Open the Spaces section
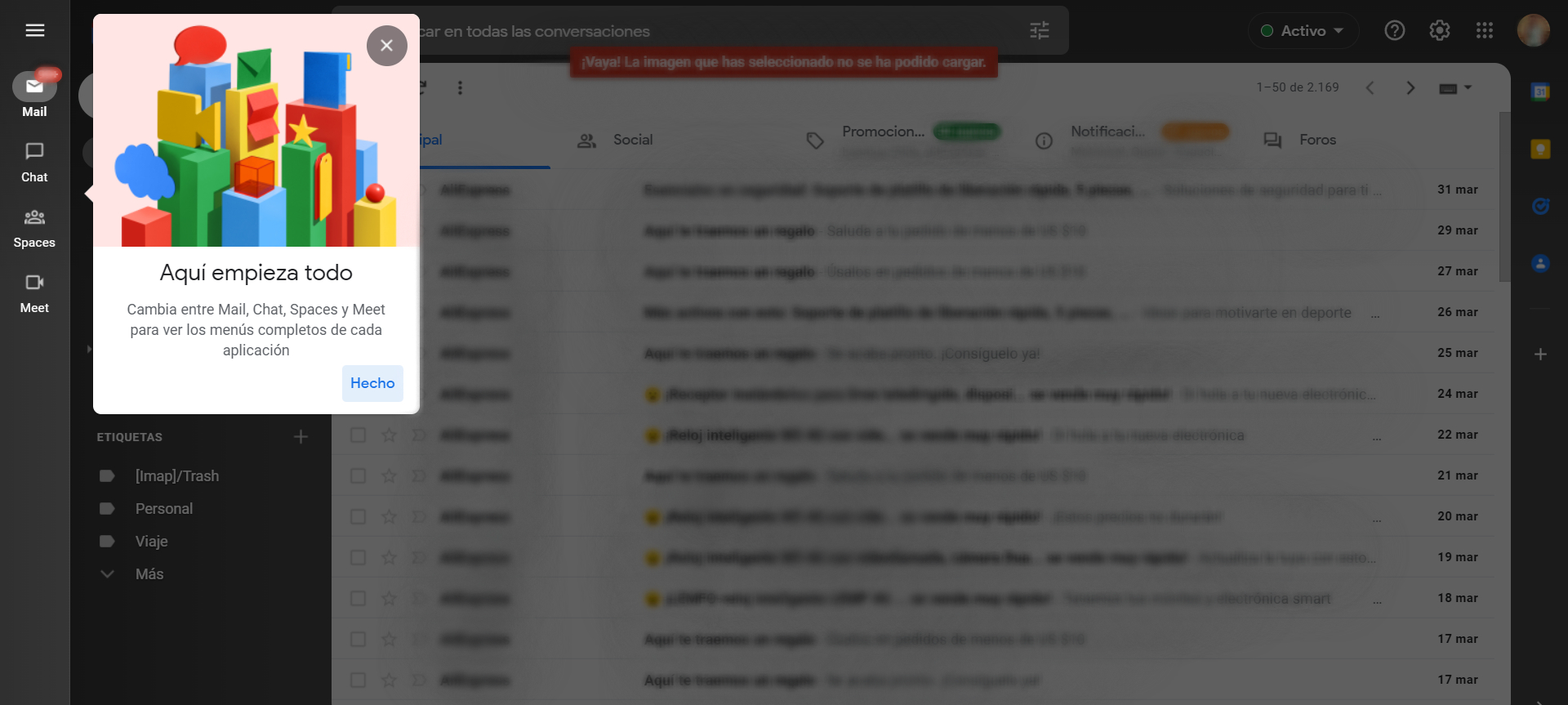 tap(34, 228)
